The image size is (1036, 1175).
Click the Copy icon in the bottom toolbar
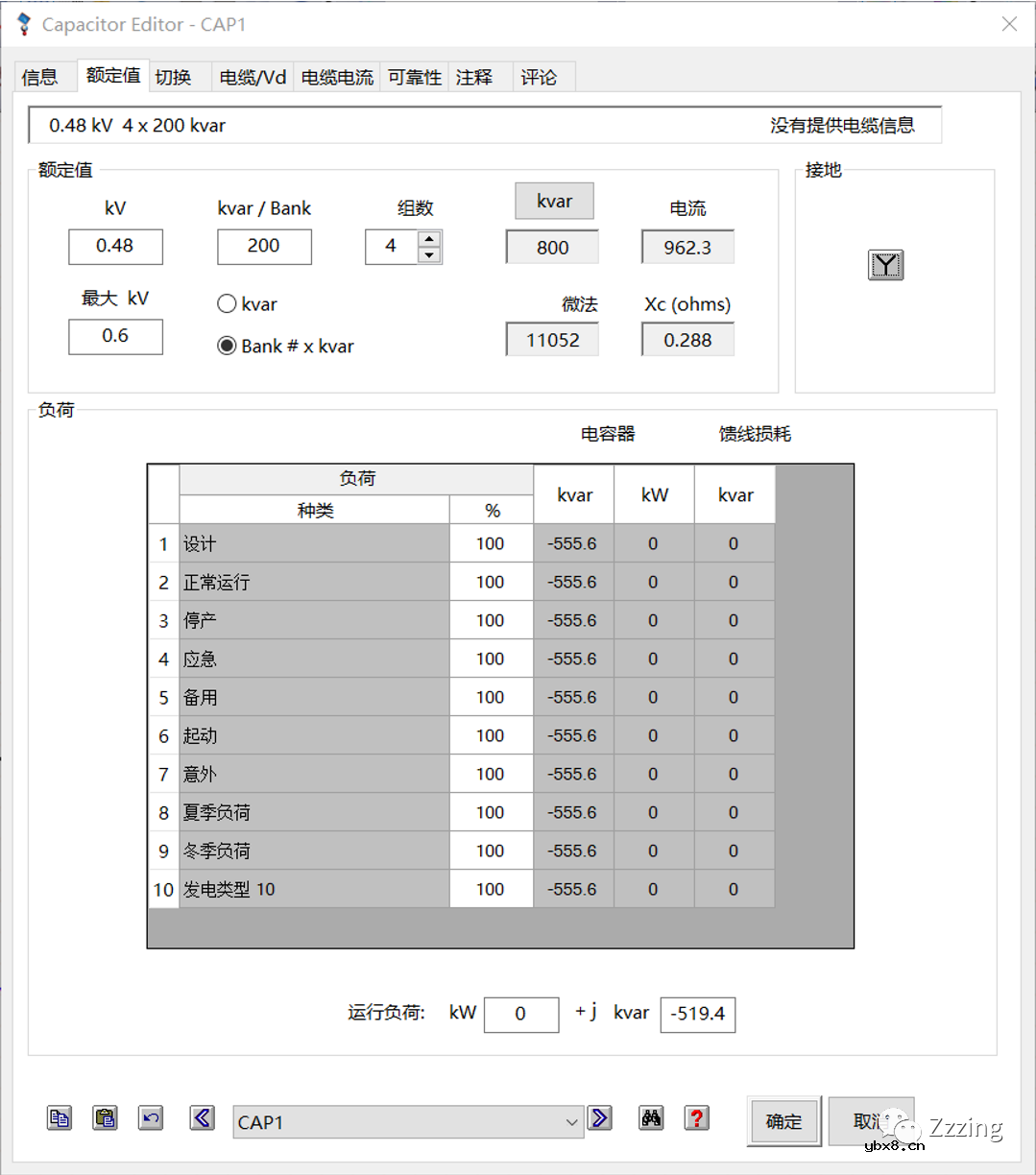(x=60, y=1118)
